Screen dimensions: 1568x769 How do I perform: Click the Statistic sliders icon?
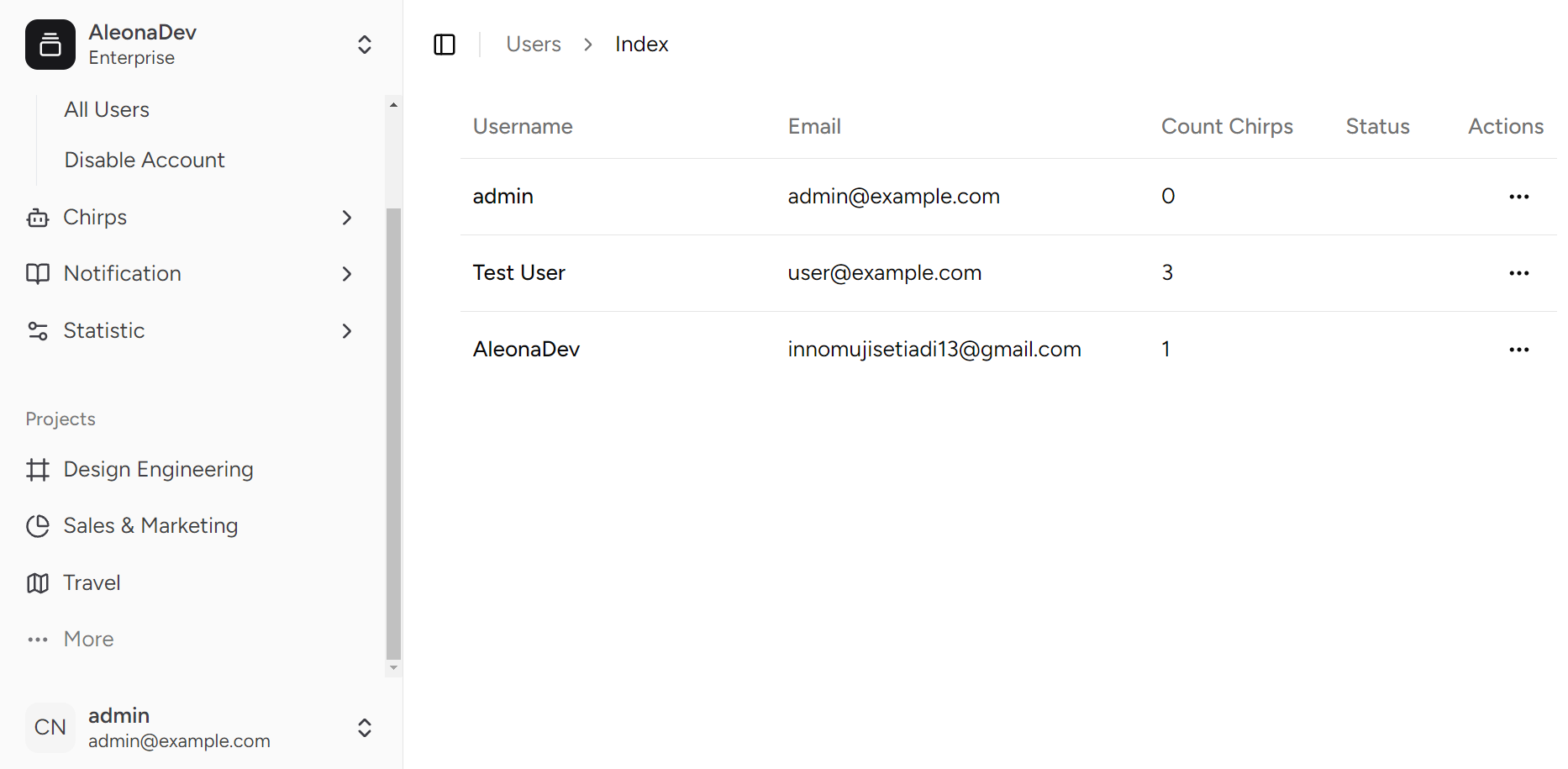[x=38, y=331]
